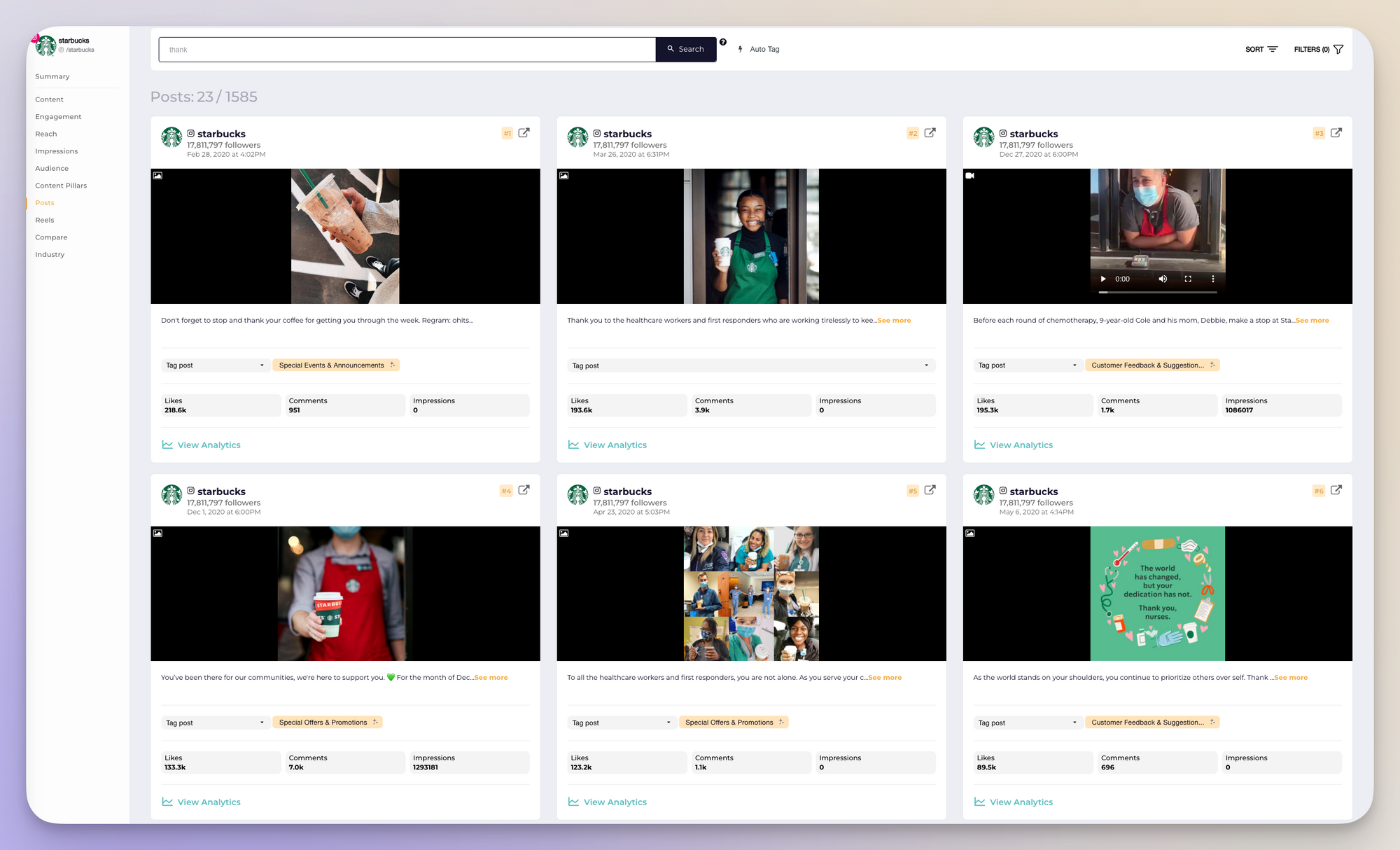The height and width of the screenshot is (850, 1400).
Task: Click the #1 rank badge
Action: point(507,133)
